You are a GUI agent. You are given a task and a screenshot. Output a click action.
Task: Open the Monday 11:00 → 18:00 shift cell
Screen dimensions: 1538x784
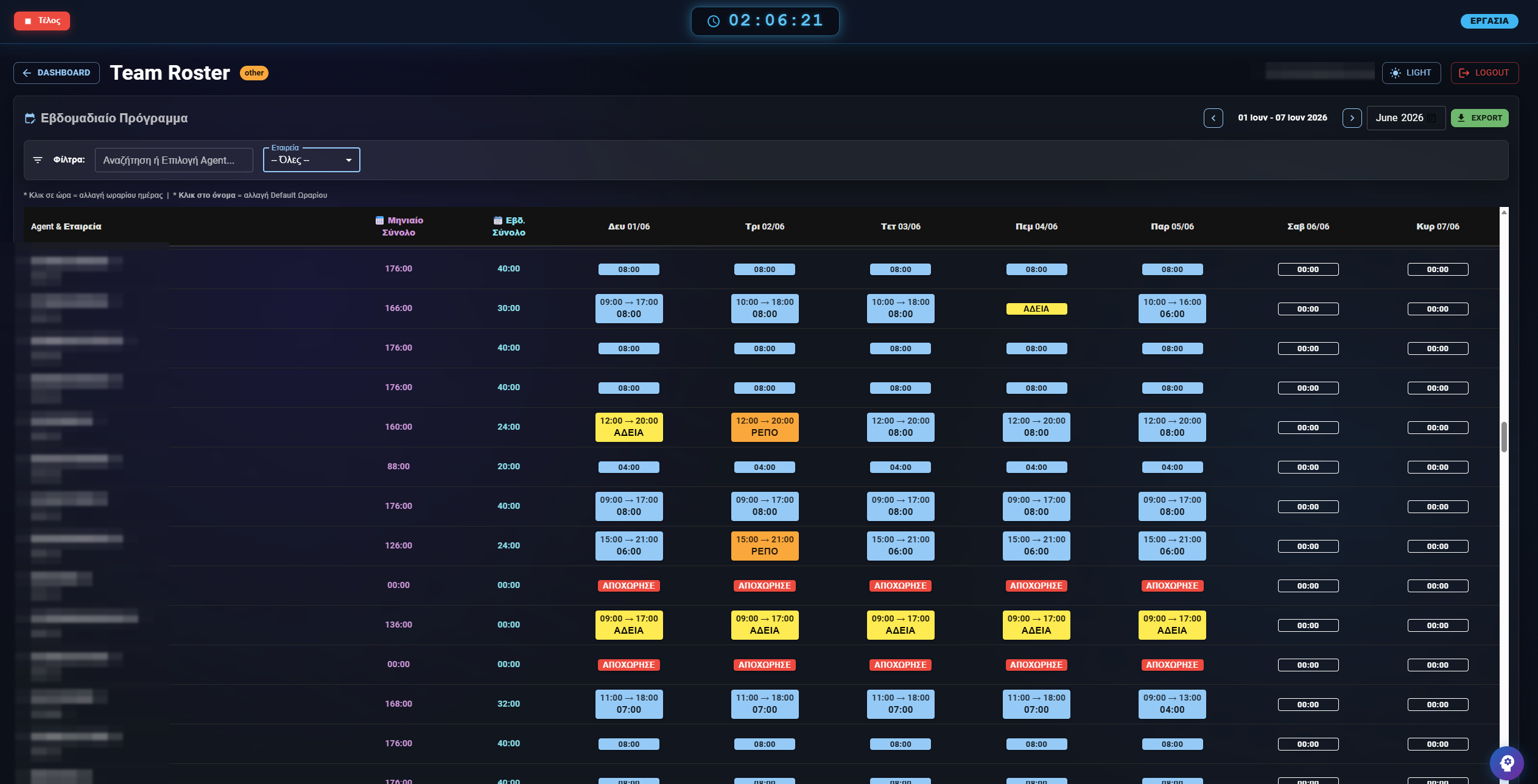point(629,704)
